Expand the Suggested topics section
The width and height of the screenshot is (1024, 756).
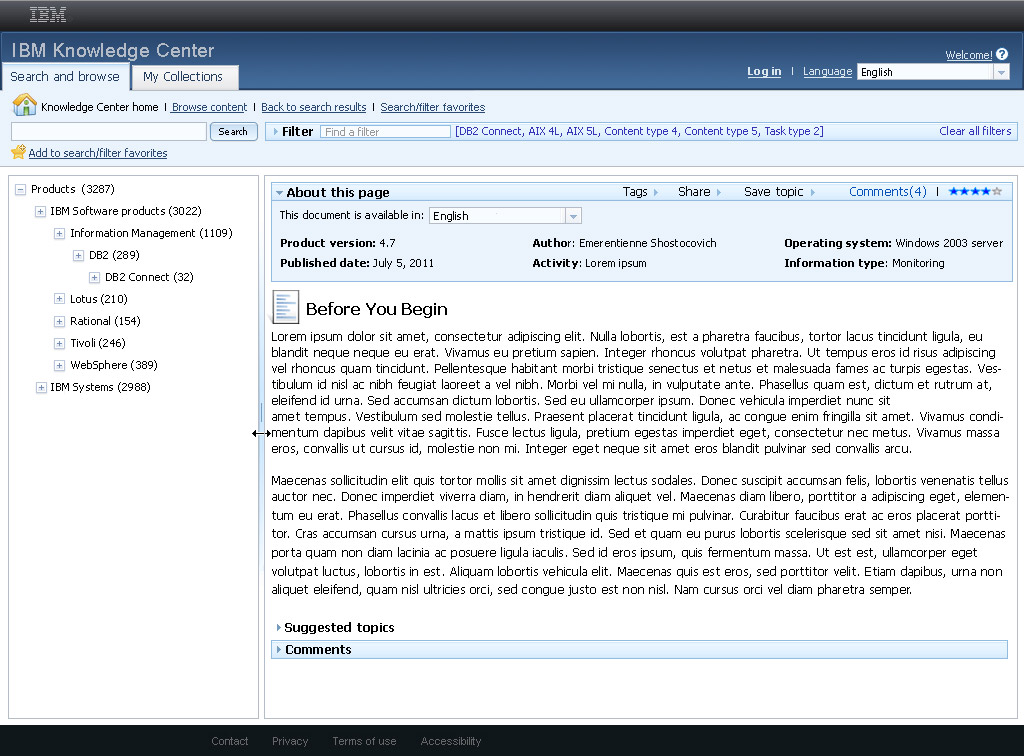coord(279,628)
